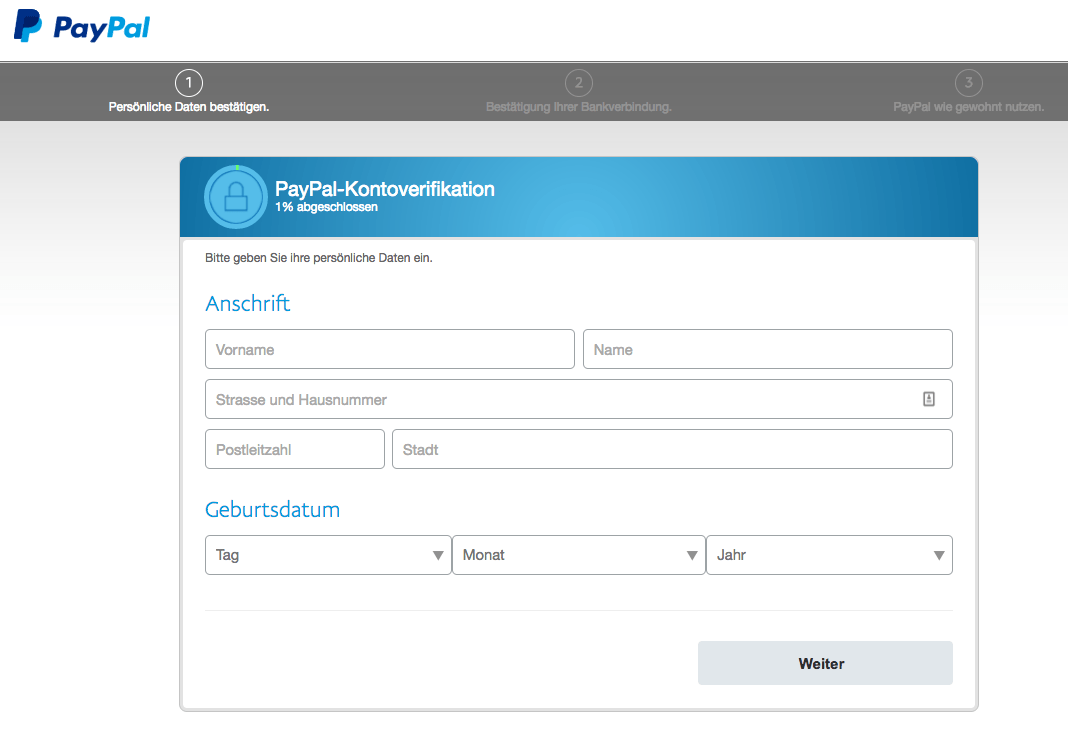Click the 'Anschrift' section heading
Screen dimensions: 1068x734
pos(248,303)
